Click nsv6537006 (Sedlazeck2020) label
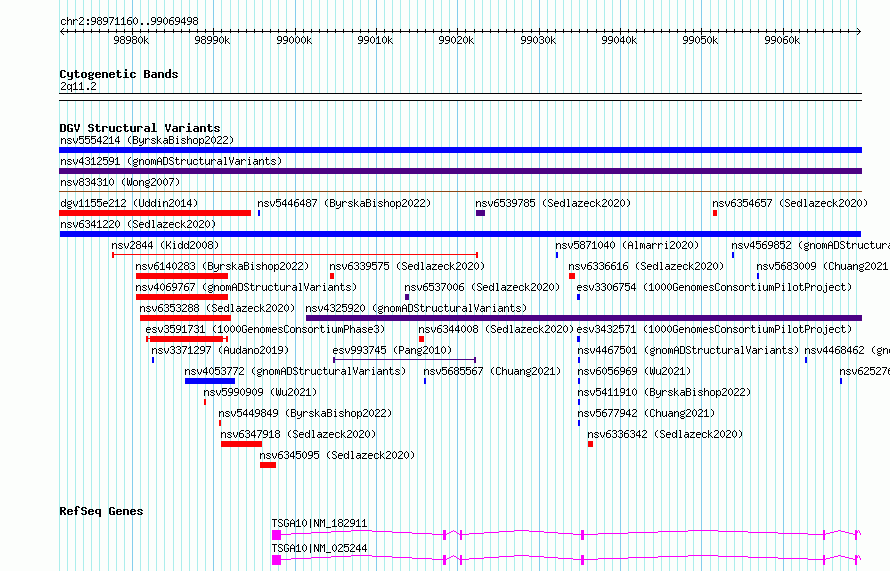Screen dimensions: 890x571 coord(482,287)
